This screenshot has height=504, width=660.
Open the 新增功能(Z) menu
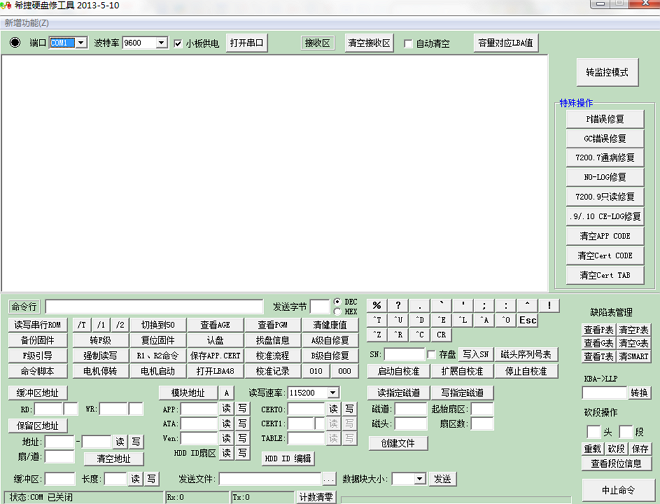(27, 23)
